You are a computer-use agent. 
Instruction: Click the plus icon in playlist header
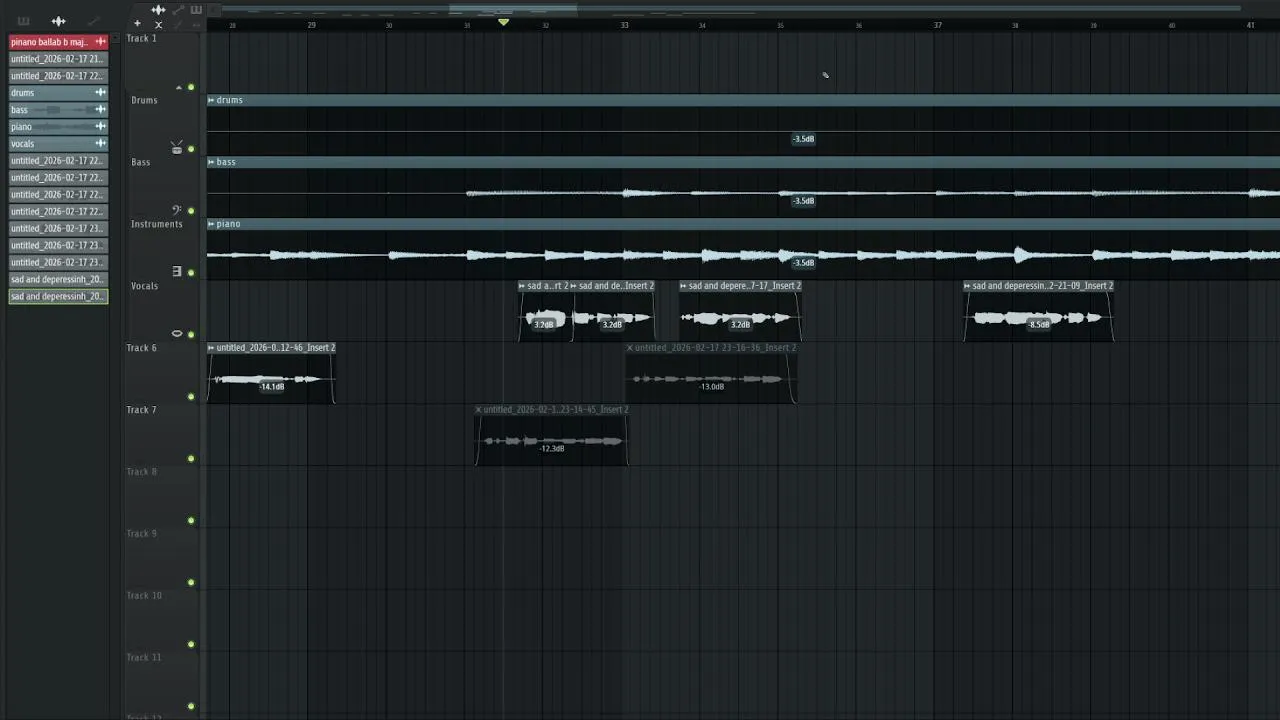click(138, 24)
